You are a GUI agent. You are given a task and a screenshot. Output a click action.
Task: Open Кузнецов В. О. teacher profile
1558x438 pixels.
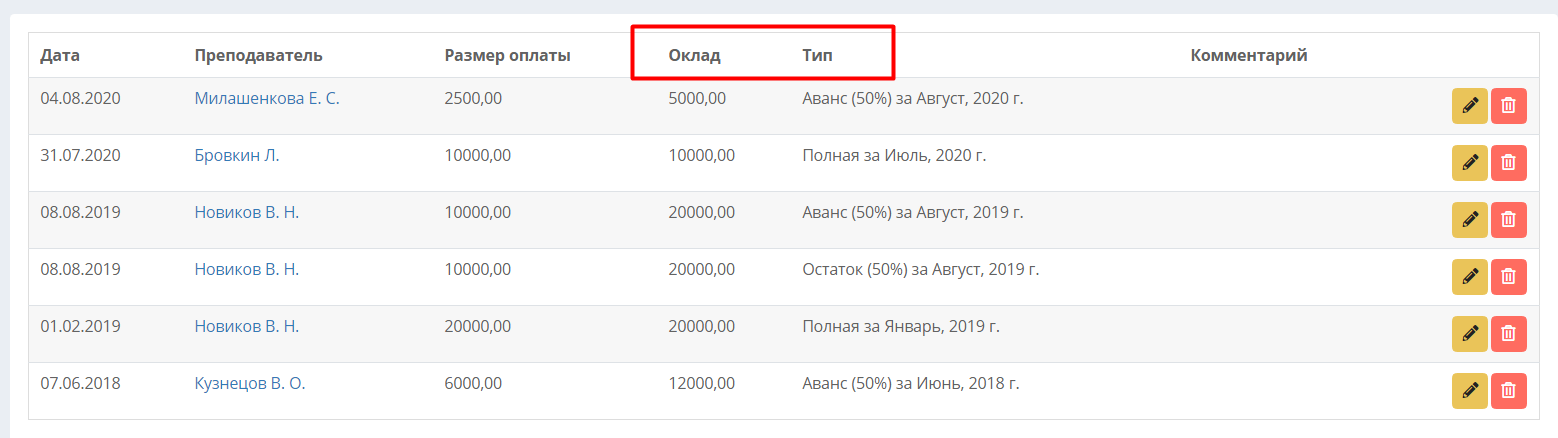[x=250, y=383]
